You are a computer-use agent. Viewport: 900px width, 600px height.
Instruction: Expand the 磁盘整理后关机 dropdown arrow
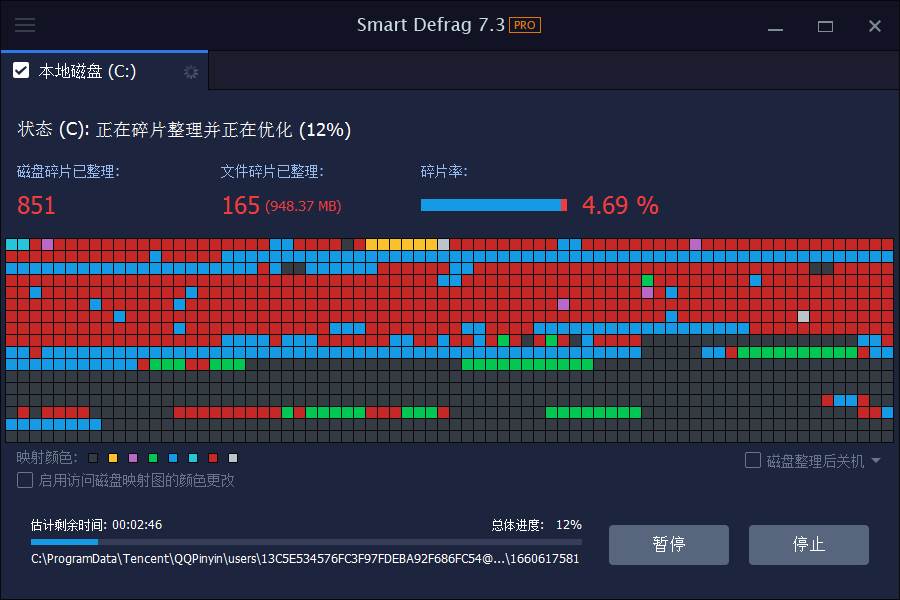(877, 461)
